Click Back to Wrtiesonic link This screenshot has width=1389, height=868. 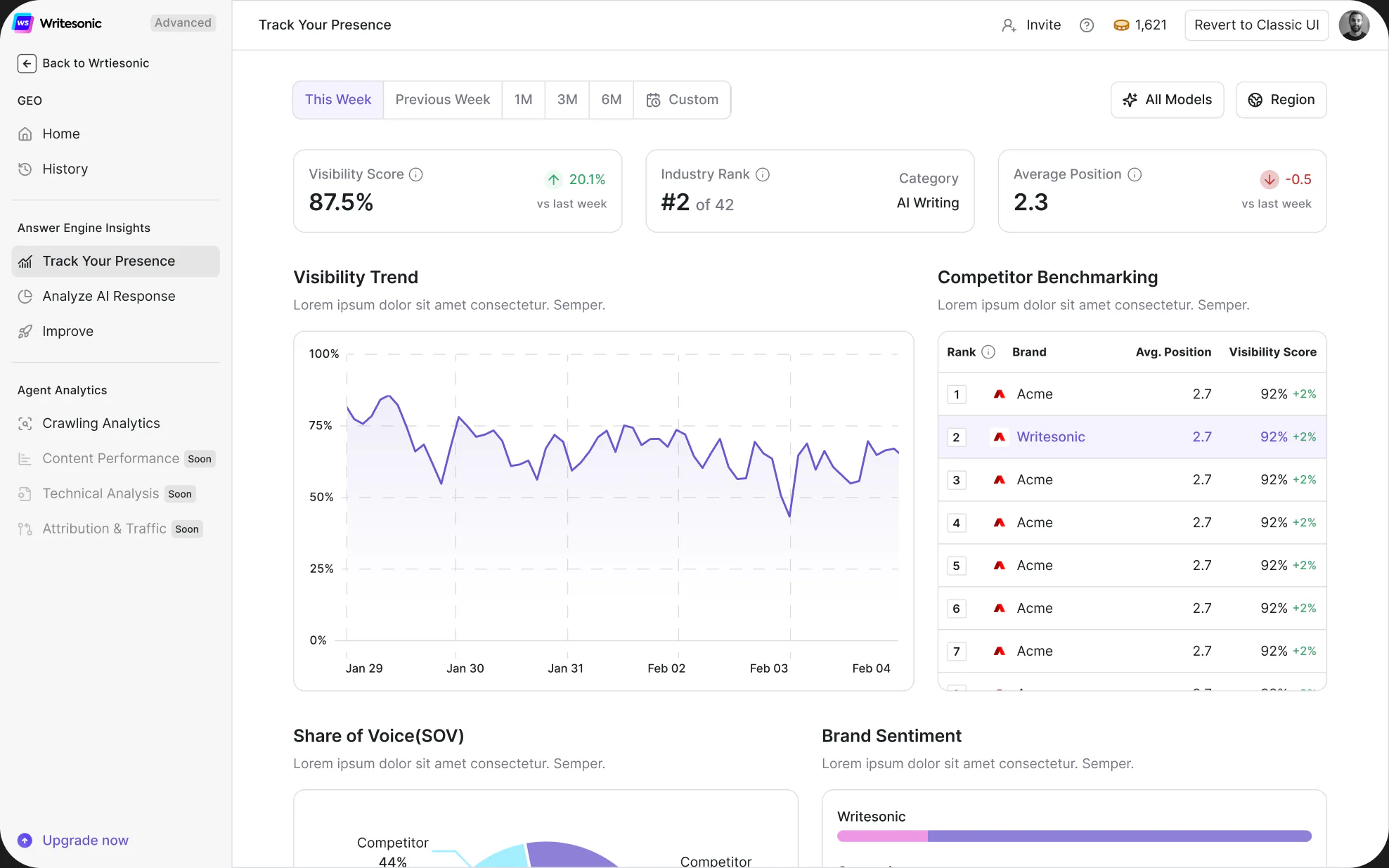[x=96, y=63]
